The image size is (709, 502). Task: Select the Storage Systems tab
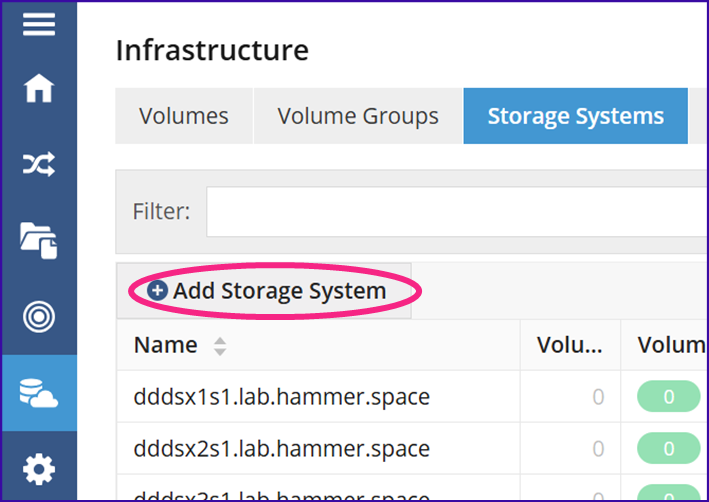pyautogui.click(x=576, y=116)
